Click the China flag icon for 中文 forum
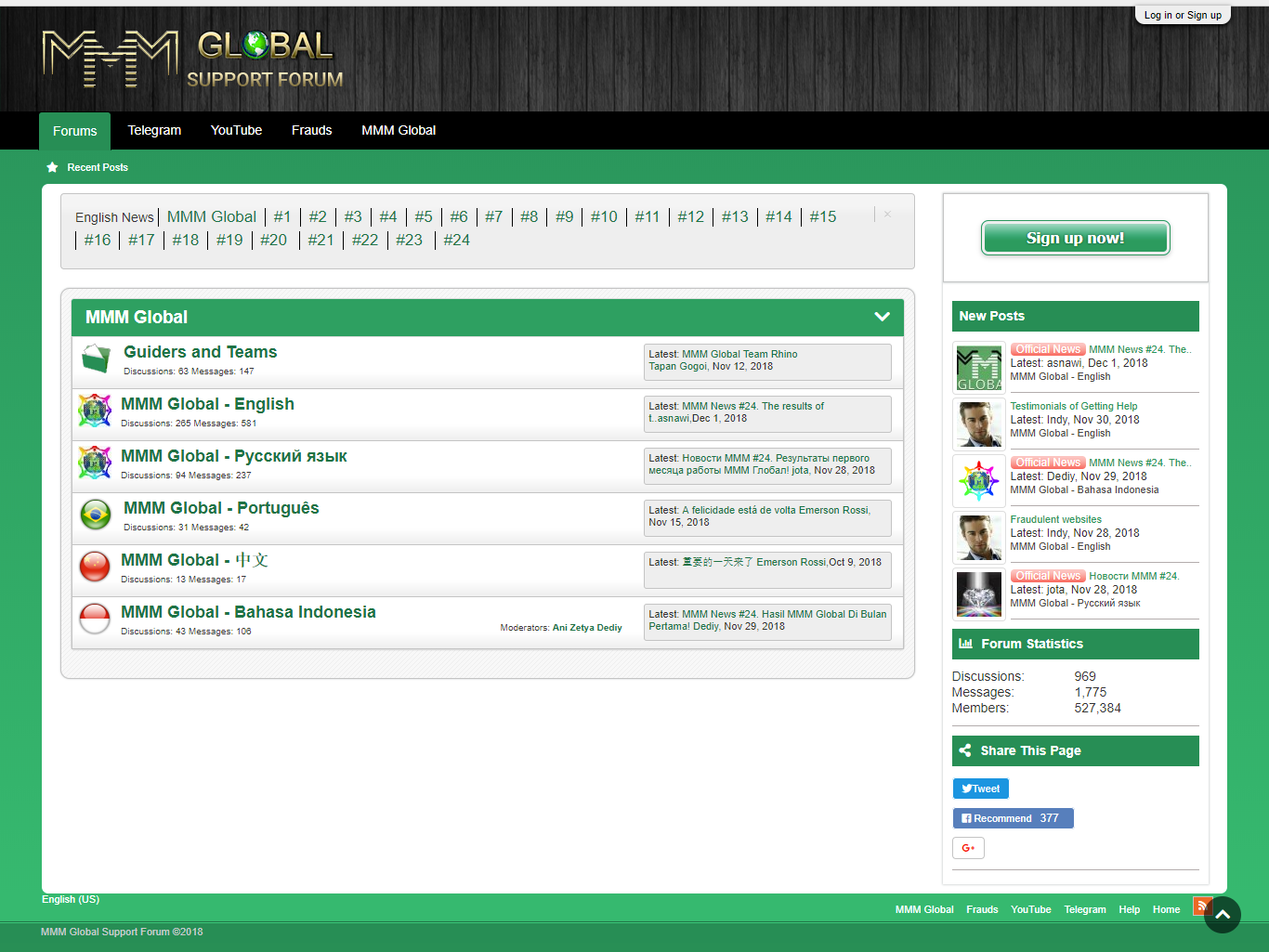Viewport: 1269px width, 952px height. pyautogui.click(x=95, y=566)
